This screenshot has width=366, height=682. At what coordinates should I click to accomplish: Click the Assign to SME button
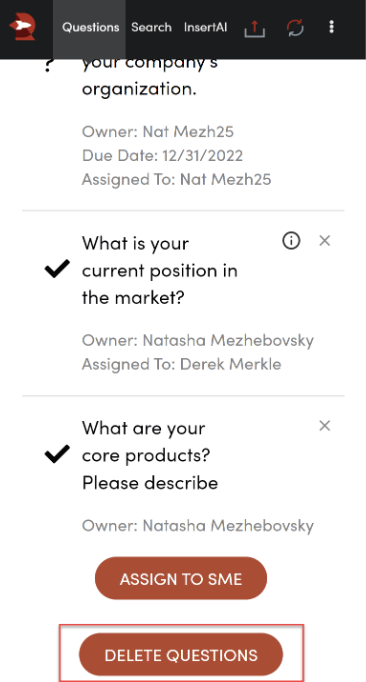click(181, 578)
